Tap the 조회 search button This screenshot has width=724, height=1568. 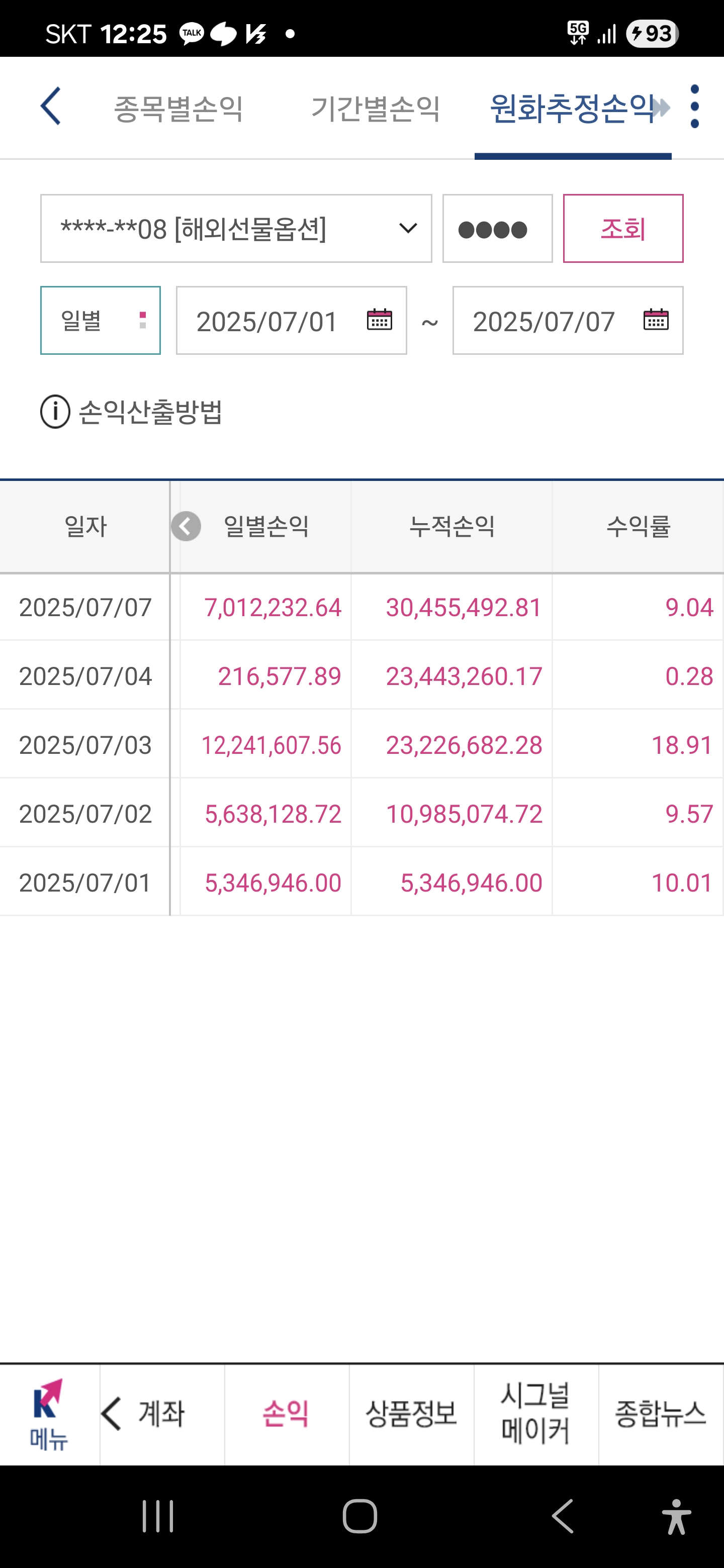(623, 229)
